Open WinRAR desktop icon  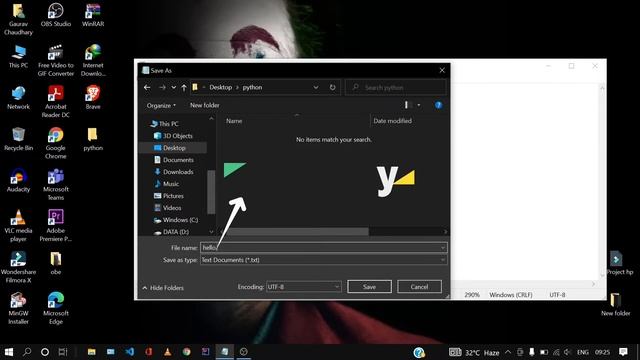[x=93, y=15]
